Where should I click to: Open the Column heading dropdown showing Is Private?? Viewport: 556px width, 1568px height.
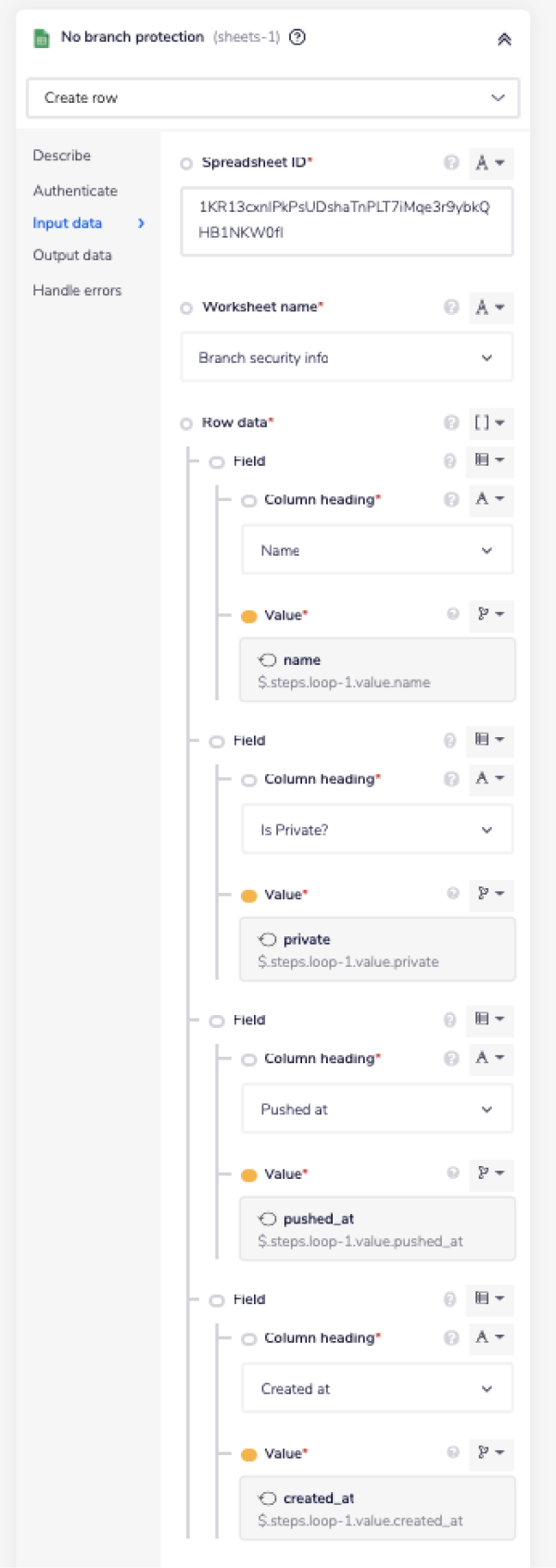point(376,829)
